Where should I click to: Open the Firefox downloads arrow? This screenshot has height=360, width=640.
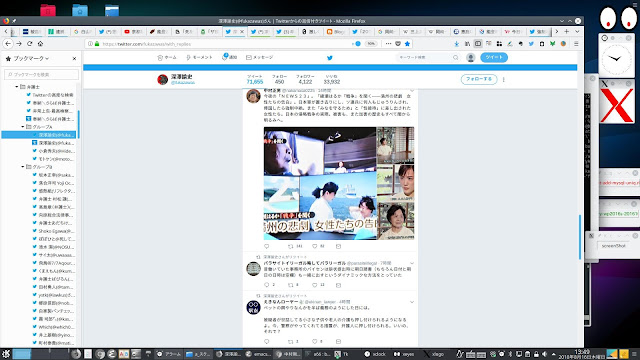tap(457, 44)
